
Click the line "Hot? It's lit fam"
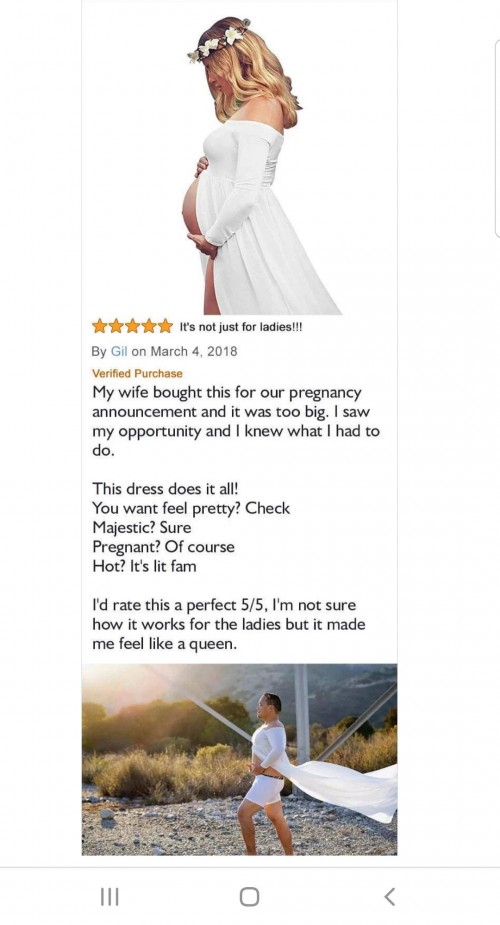(144, 566)
